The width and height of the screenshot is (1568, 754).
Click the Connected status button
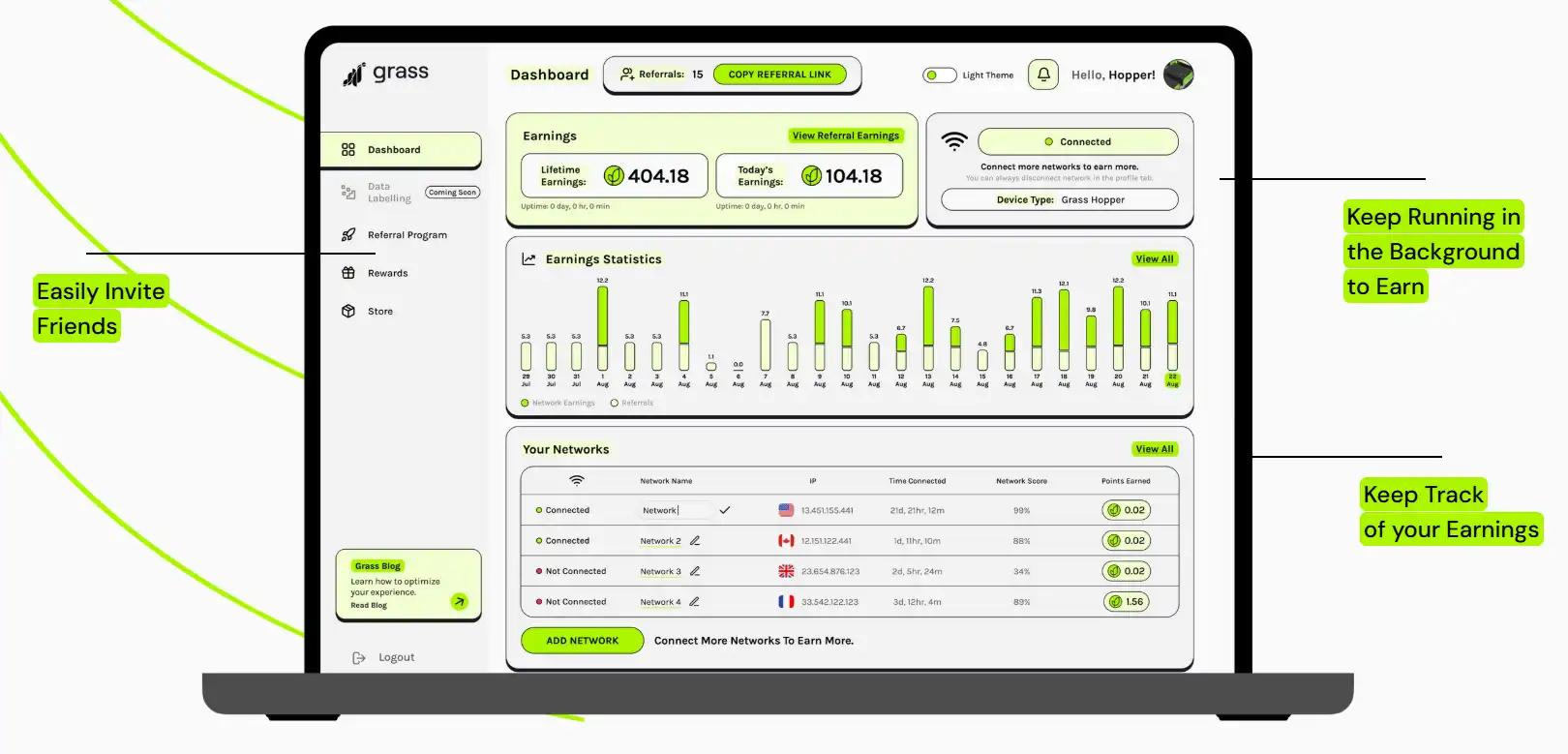pyautogui.click(x=1078, y=141)
